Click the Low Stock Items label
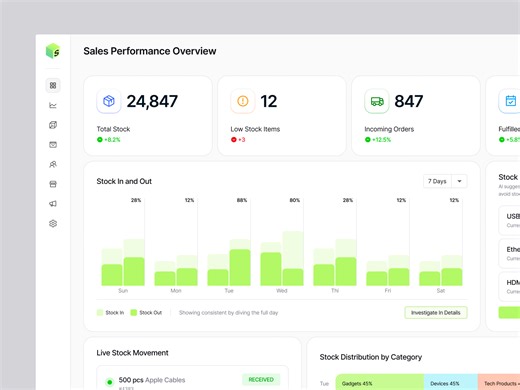Viewport: 520px width, 390px height. pyautogui.click(x=255, y=129)
